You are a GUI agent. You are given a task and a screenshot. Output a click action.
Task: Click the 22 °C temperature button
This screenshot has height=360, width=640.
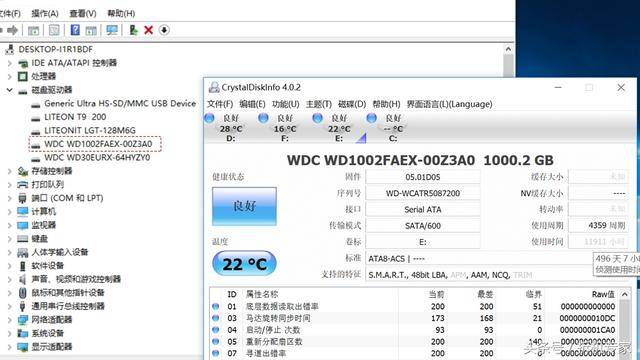point(244,264)
